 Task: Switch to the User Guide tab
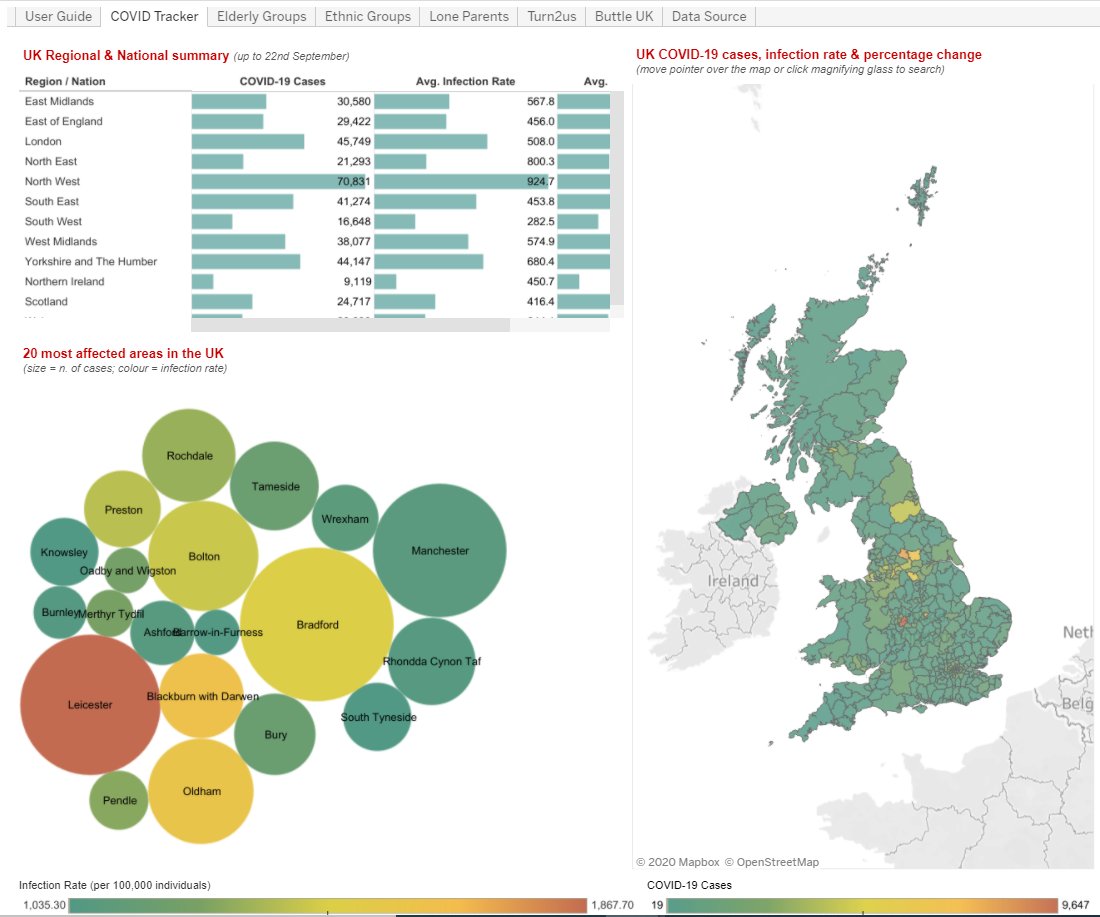56,16
